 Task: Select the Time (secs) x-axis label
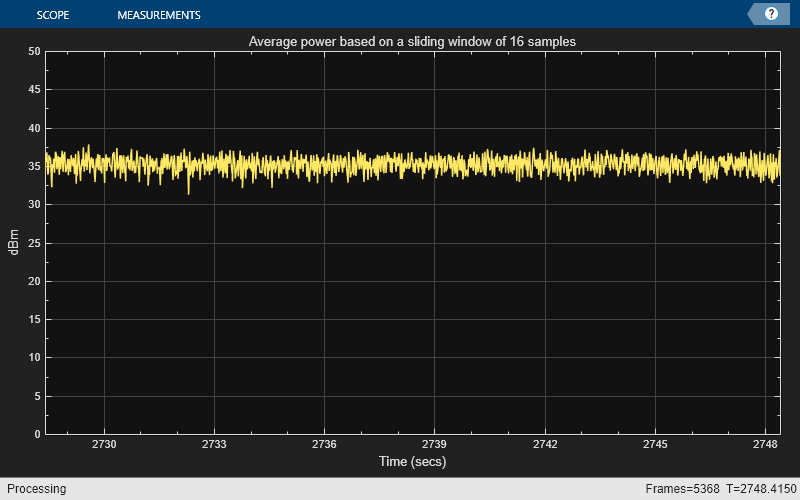(412, 462)
